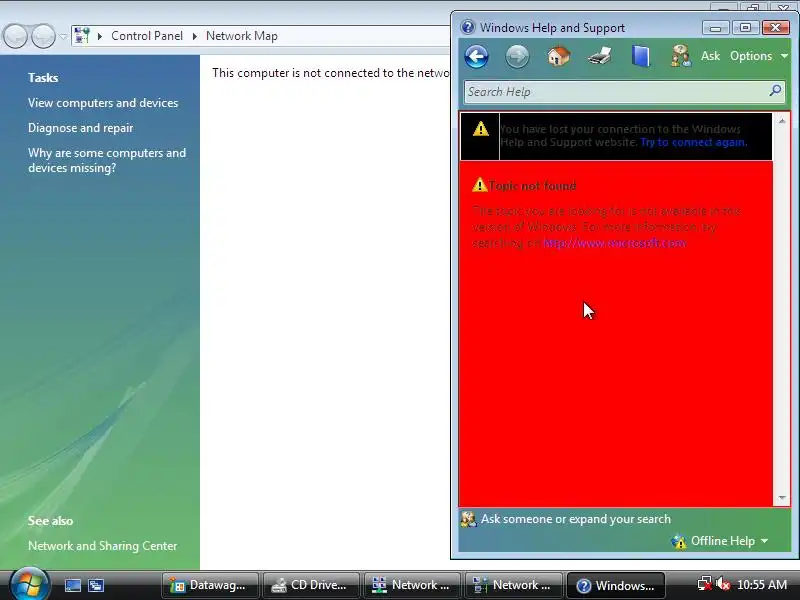The height and width of the screenshot is (600, 800).
Task: Click the Offline Help status icon
Action: [x=679, y=541]
